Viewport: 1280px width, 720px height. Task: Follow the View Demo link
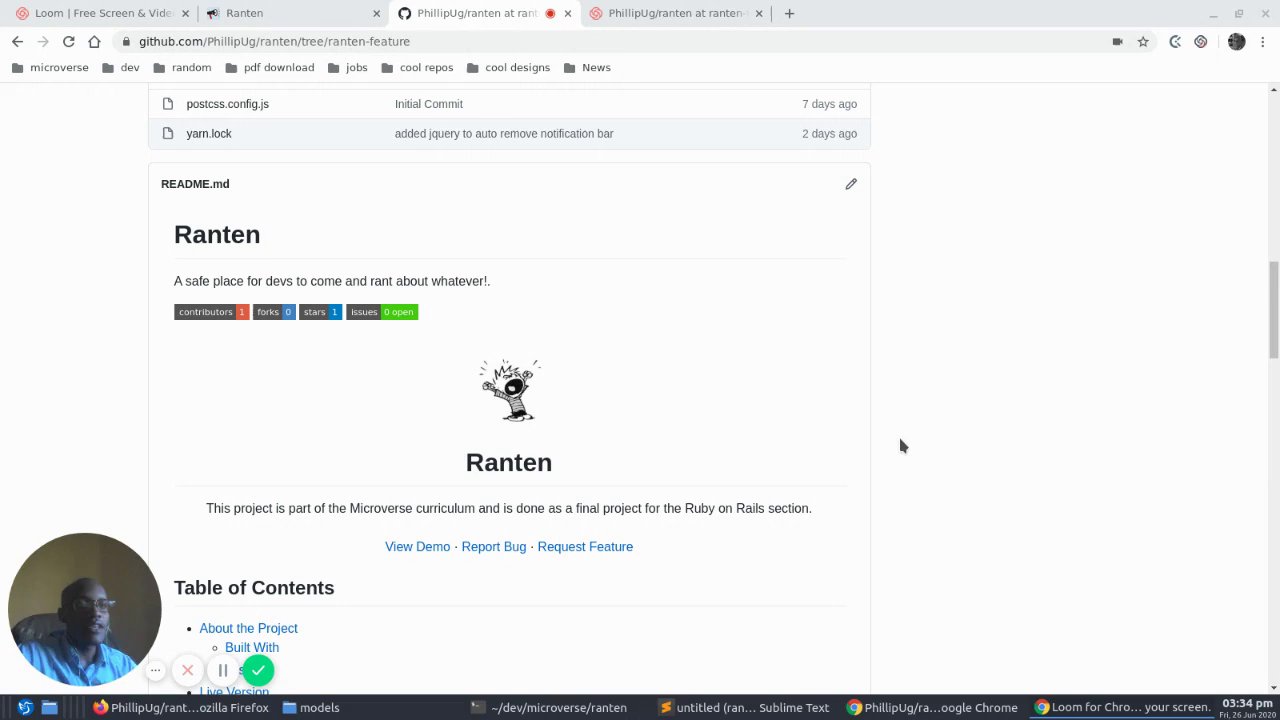pos(417,546)
